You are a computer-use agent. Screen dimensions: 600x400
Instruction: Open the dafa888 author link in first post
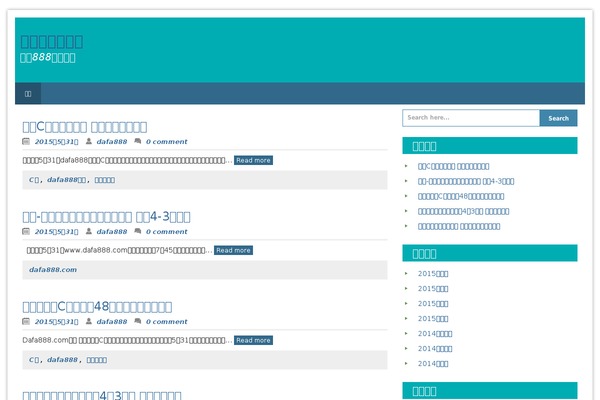(x=112, y=142)
